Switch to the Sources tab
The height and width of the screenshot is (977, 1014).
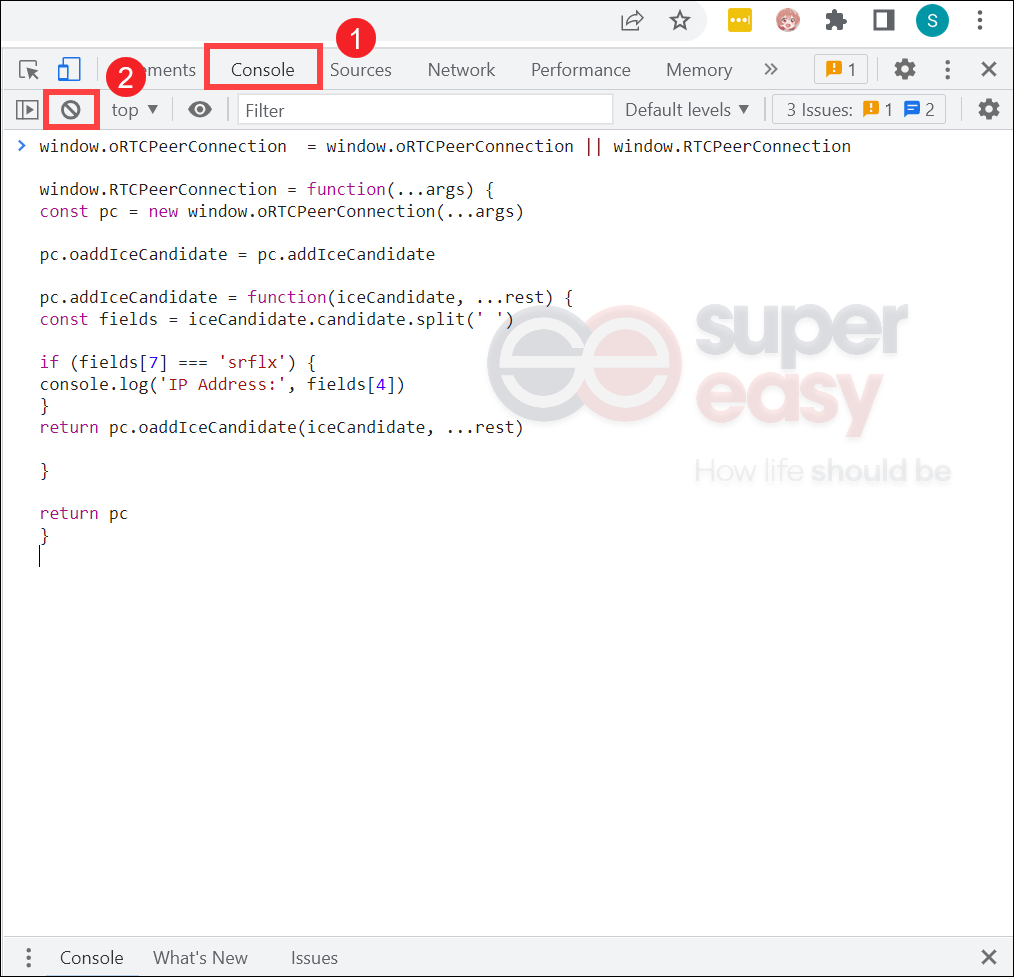361,70
